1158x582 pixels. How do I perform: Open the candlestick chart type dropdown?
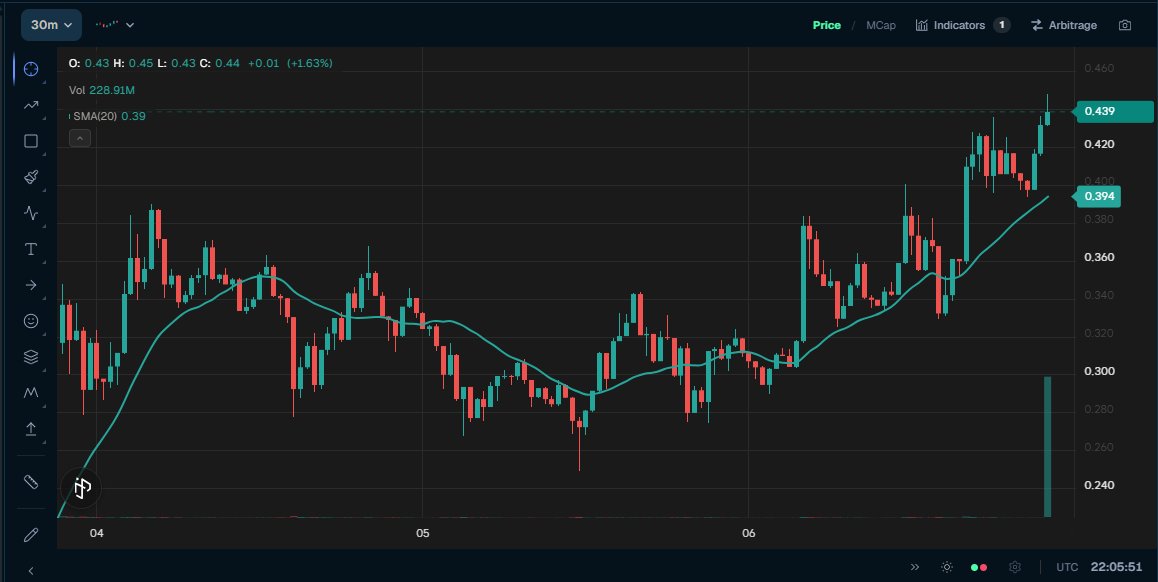click(x=114, y=25)
